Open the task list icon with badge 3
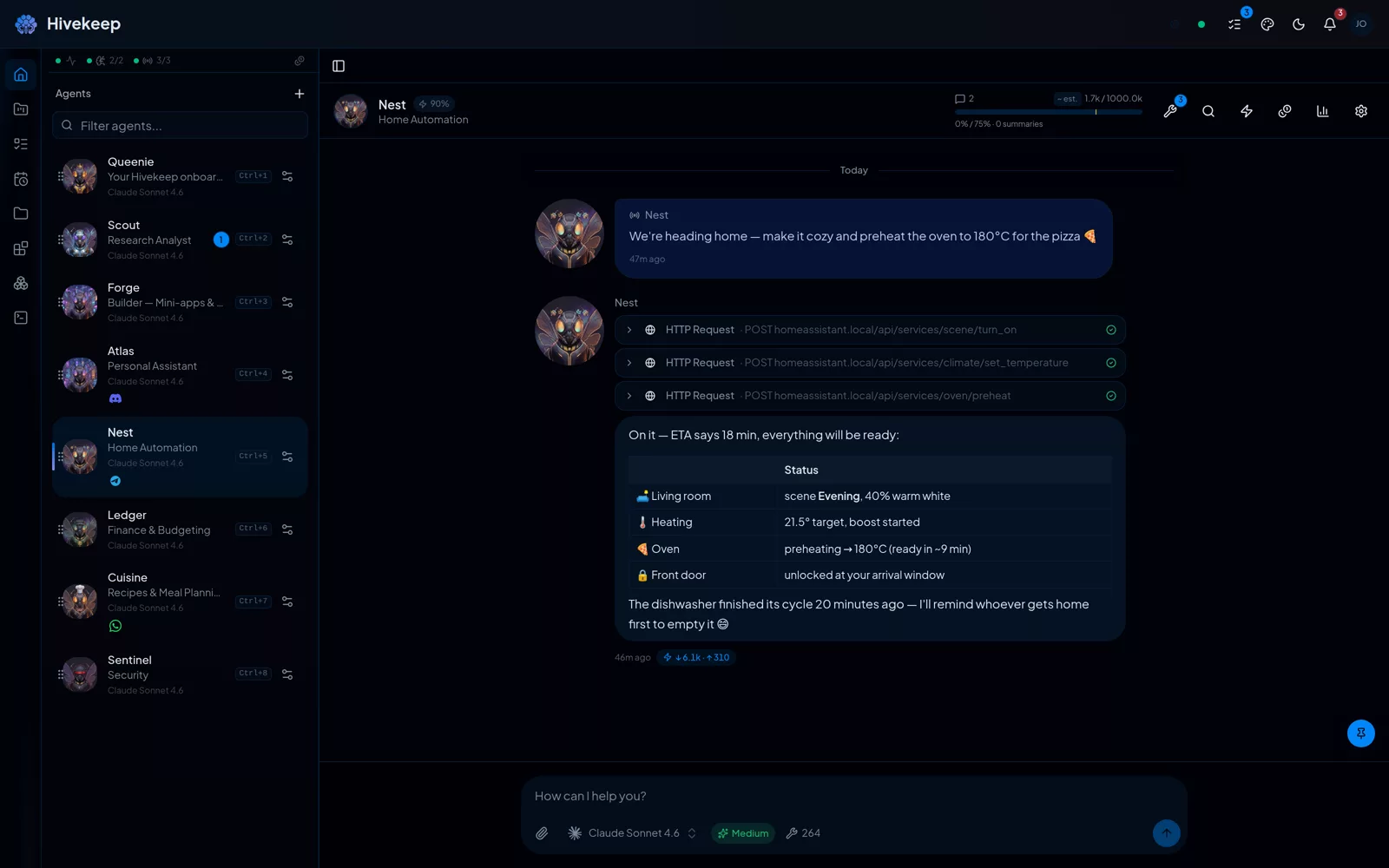Screen dimensions: 1389x868 pos(1234,24)
